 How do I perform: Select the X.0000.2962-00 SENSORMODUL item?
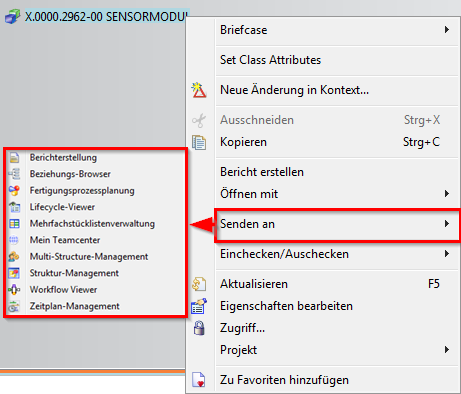pos(107,17)
